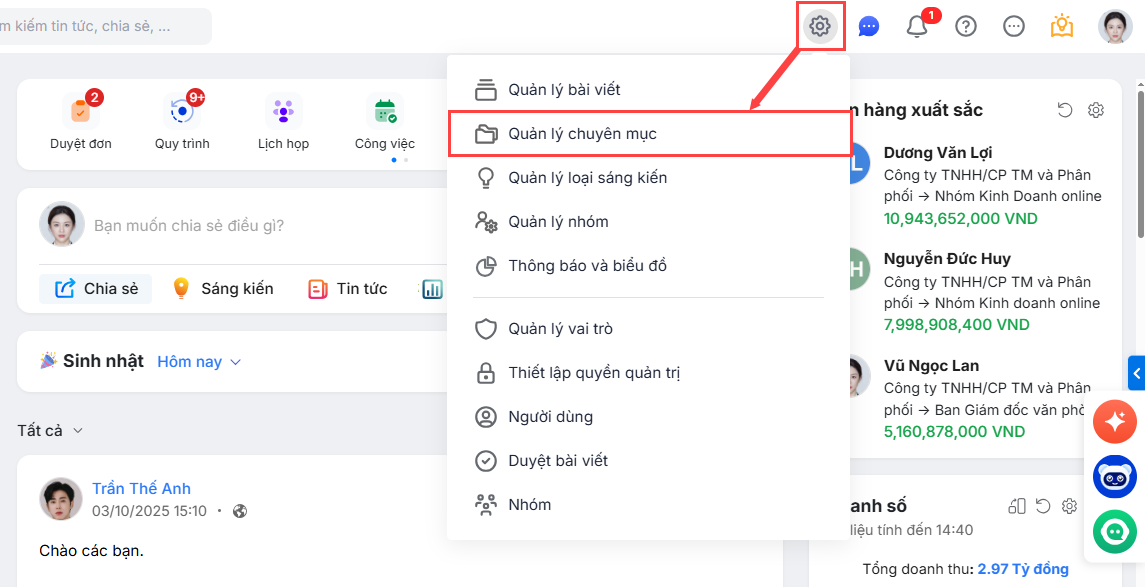The height and width of the screenshot is (587, 1145).
Task: Click the orange AI sparkle floating button
Action: (1115, 421)
